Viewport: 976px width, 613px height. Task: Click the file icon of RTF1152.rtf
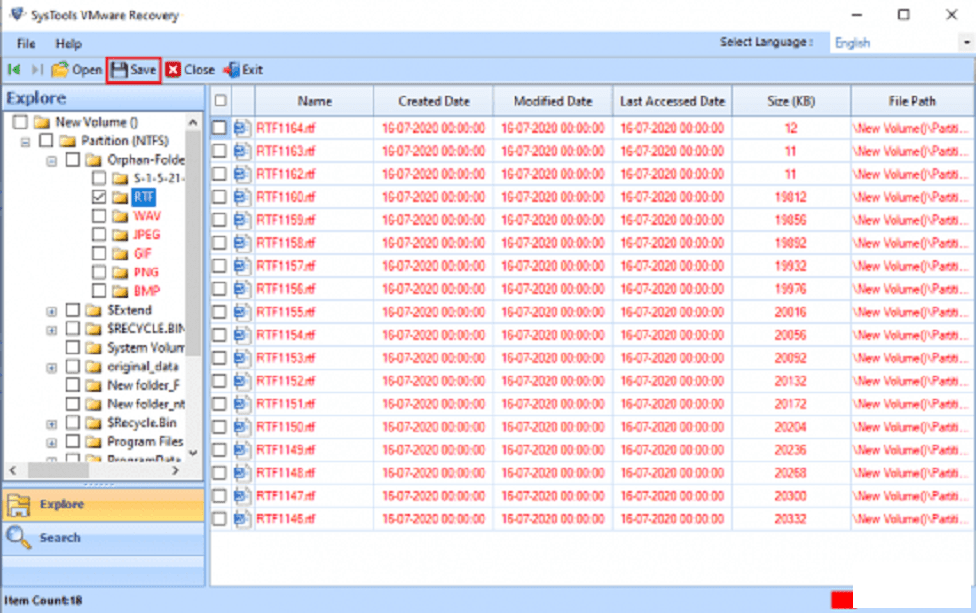(x=242, y=381)
